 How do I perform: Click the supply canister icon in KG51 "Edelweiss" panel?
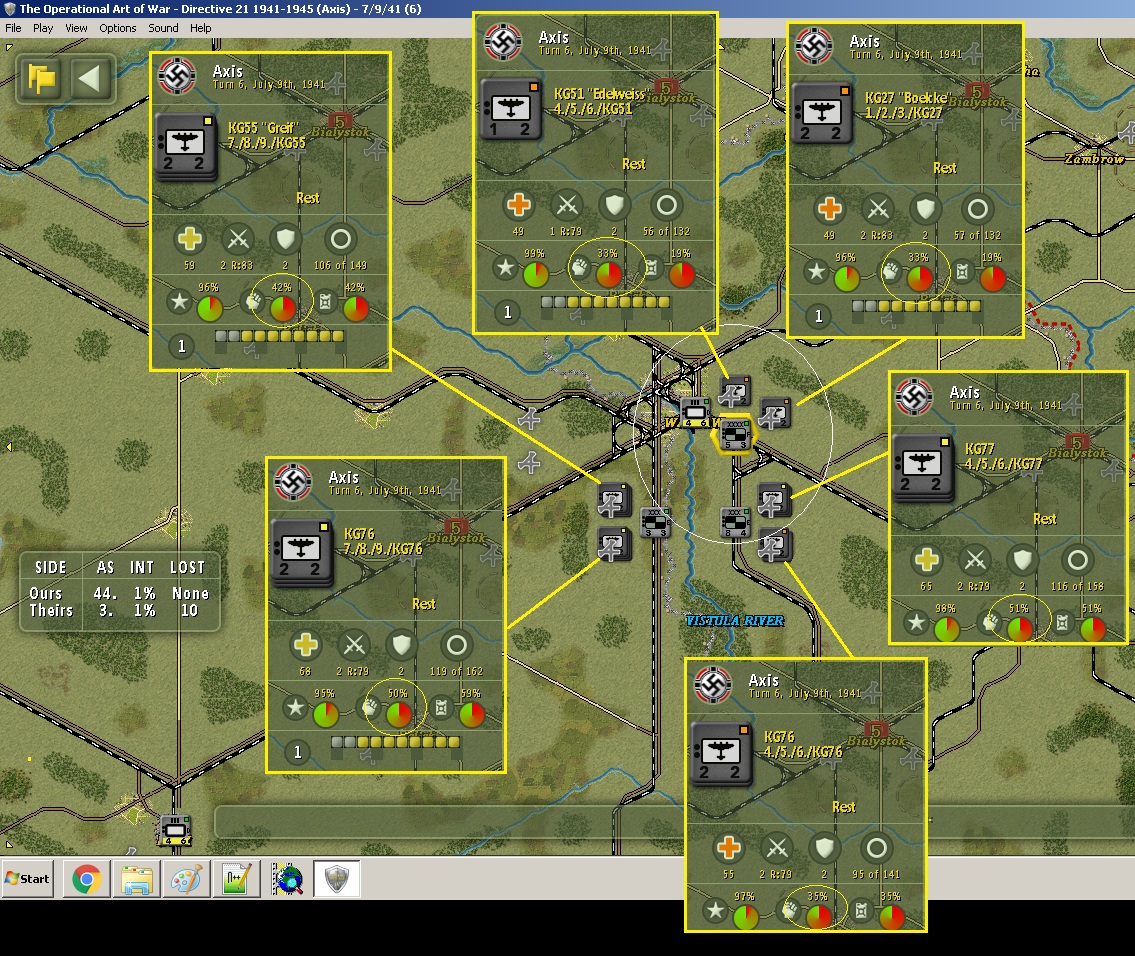[651, 268]
